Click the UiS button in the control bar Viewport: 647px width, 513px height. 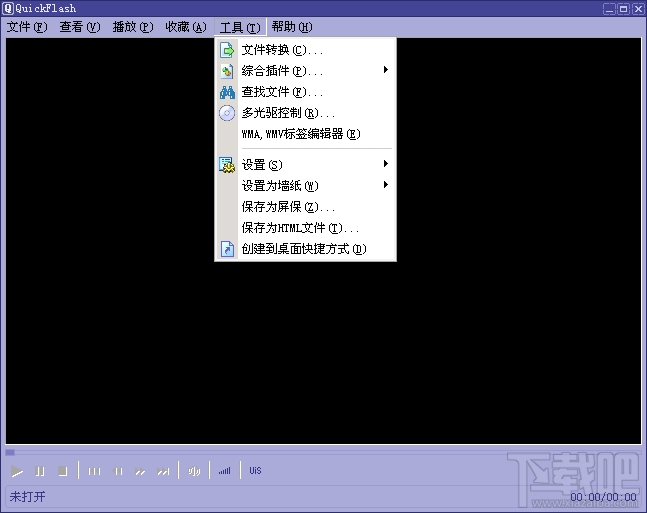[x=255, y=470]
